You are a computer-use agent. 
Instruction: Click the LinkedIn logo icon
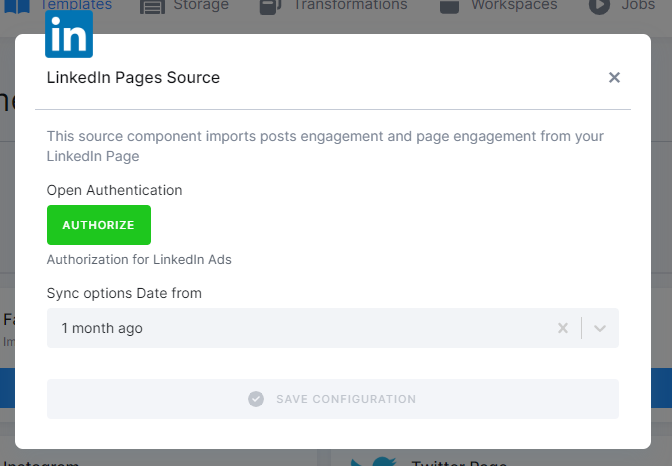[69, 34]
